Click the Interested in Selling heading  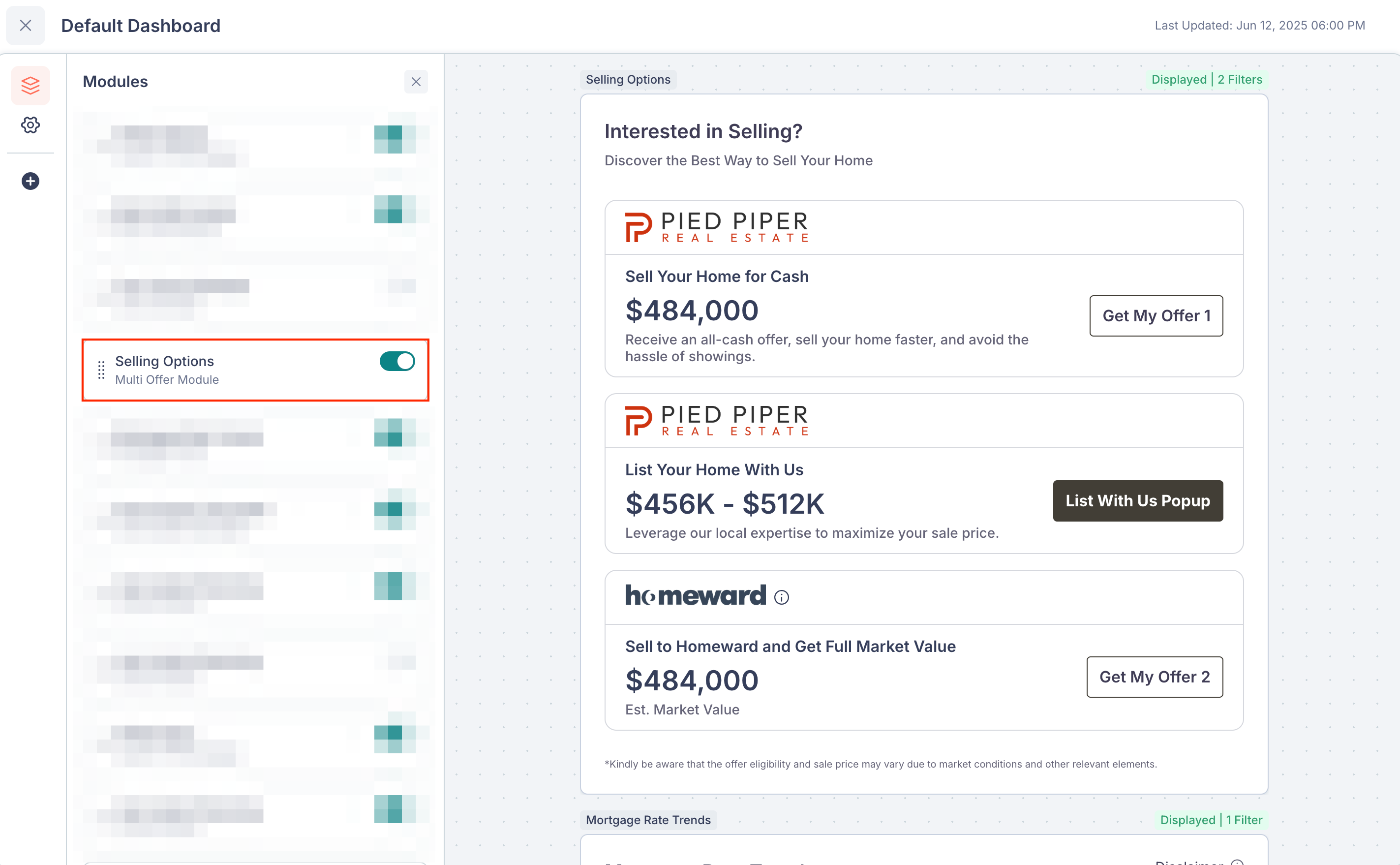coord(703,131)
